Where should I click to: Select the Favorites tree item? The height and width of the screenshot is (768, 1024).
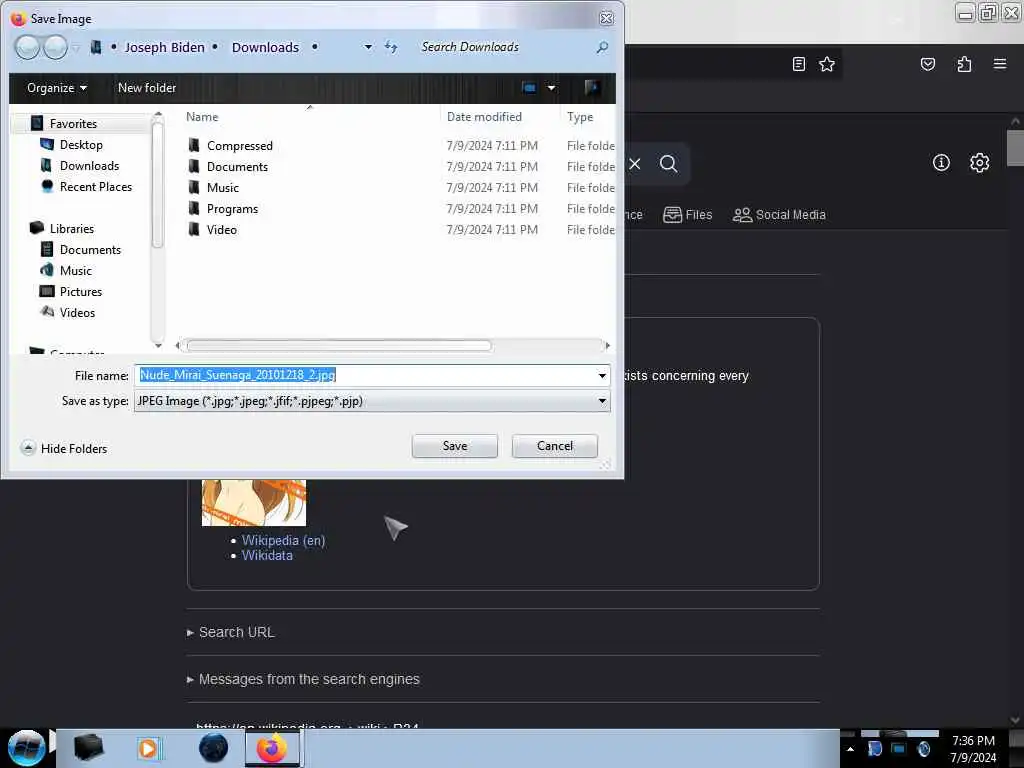(x=72, y=123)
